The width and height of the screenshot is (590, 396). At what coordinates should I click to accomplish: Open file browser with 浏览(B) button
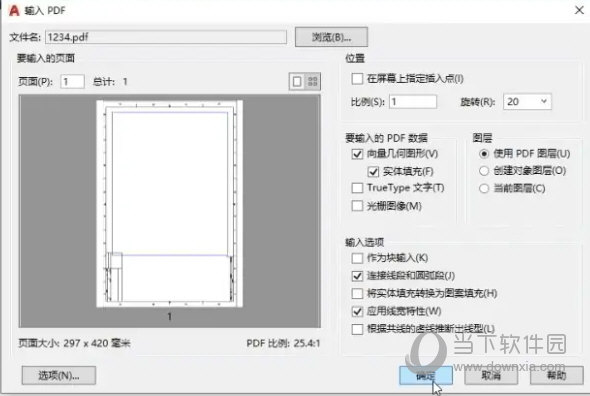point(331,37)
